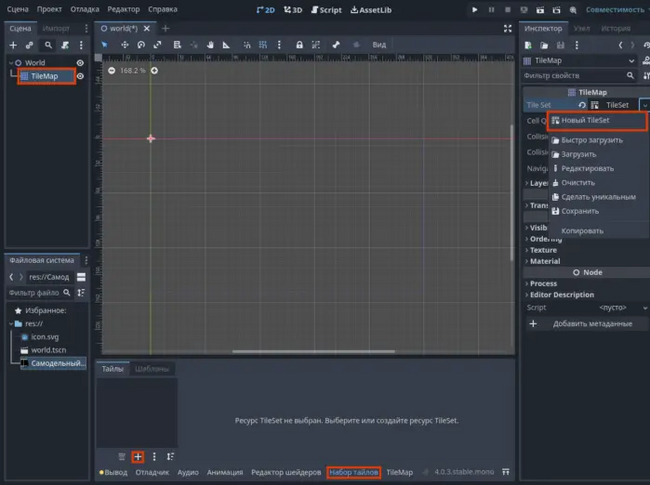Screen dimensions: 650x485
Task: Expand the Process section in inspector
Action: [x=544, y=283]
